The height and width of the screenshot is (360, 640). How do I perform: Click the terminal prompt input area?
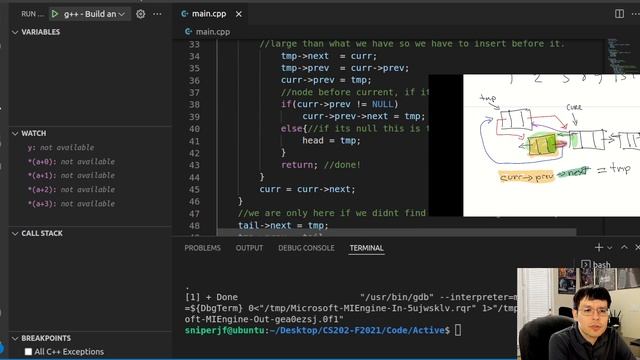458,330
